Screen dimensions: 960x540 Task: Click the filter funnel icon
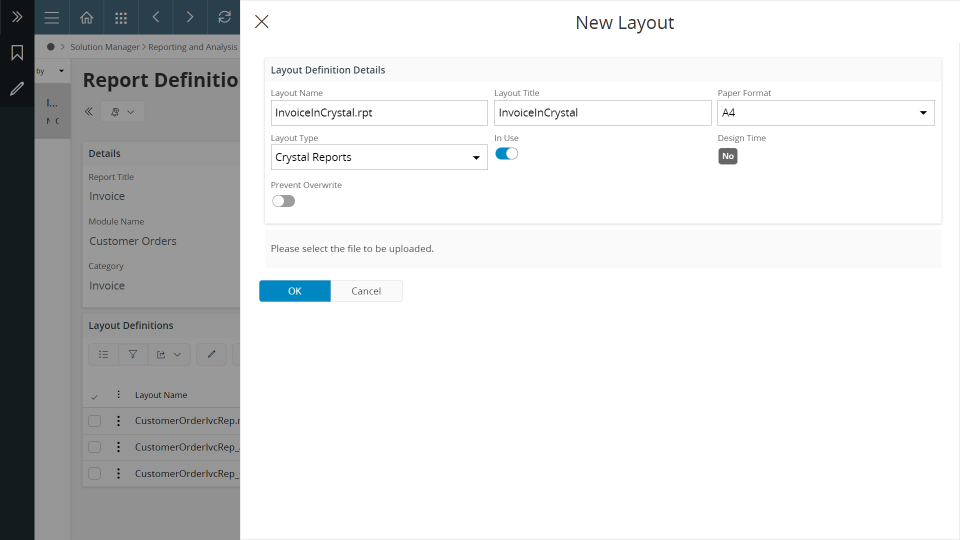tap(133, 354)
